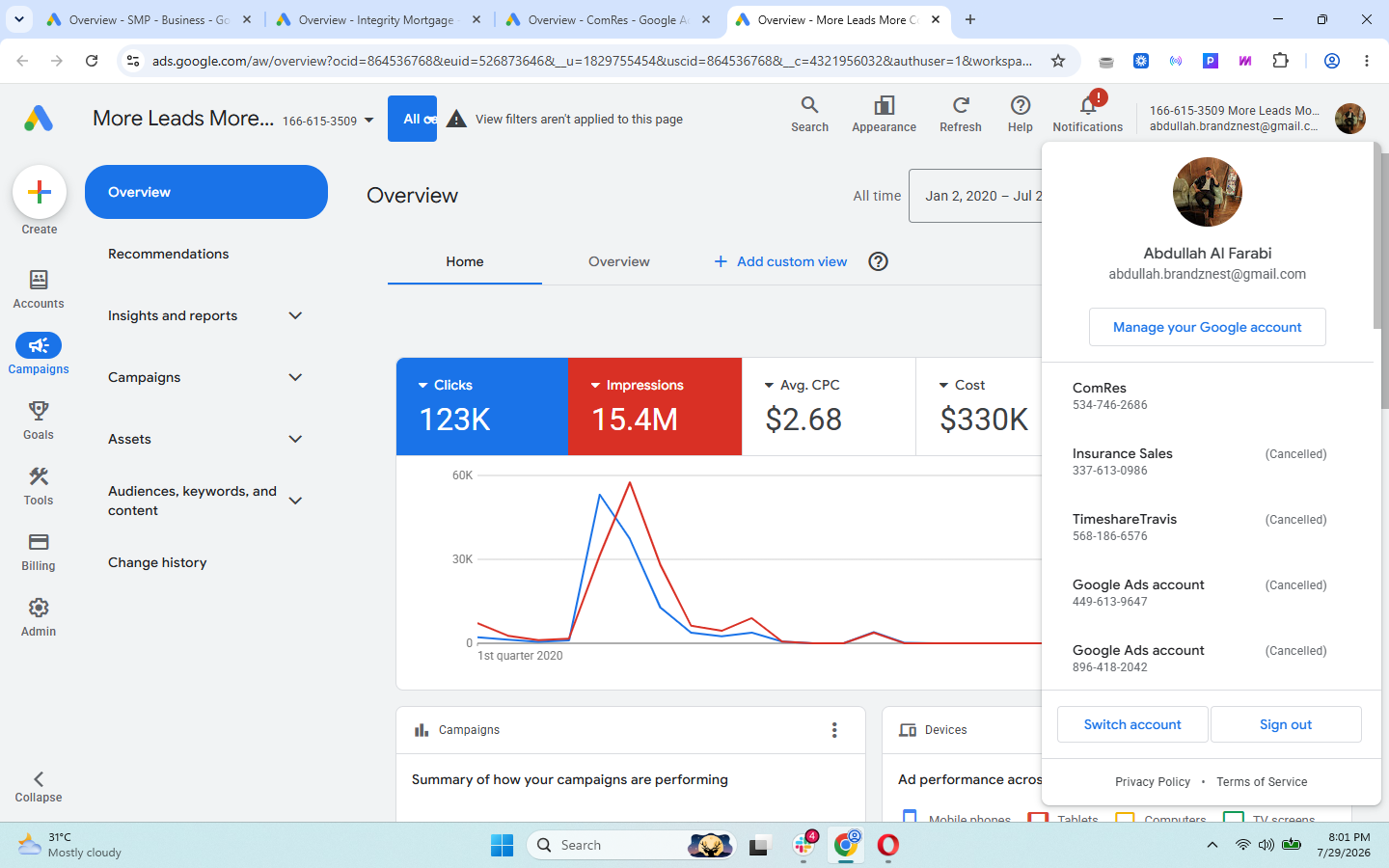Collapse the side navigation panel

pos(39,787)
